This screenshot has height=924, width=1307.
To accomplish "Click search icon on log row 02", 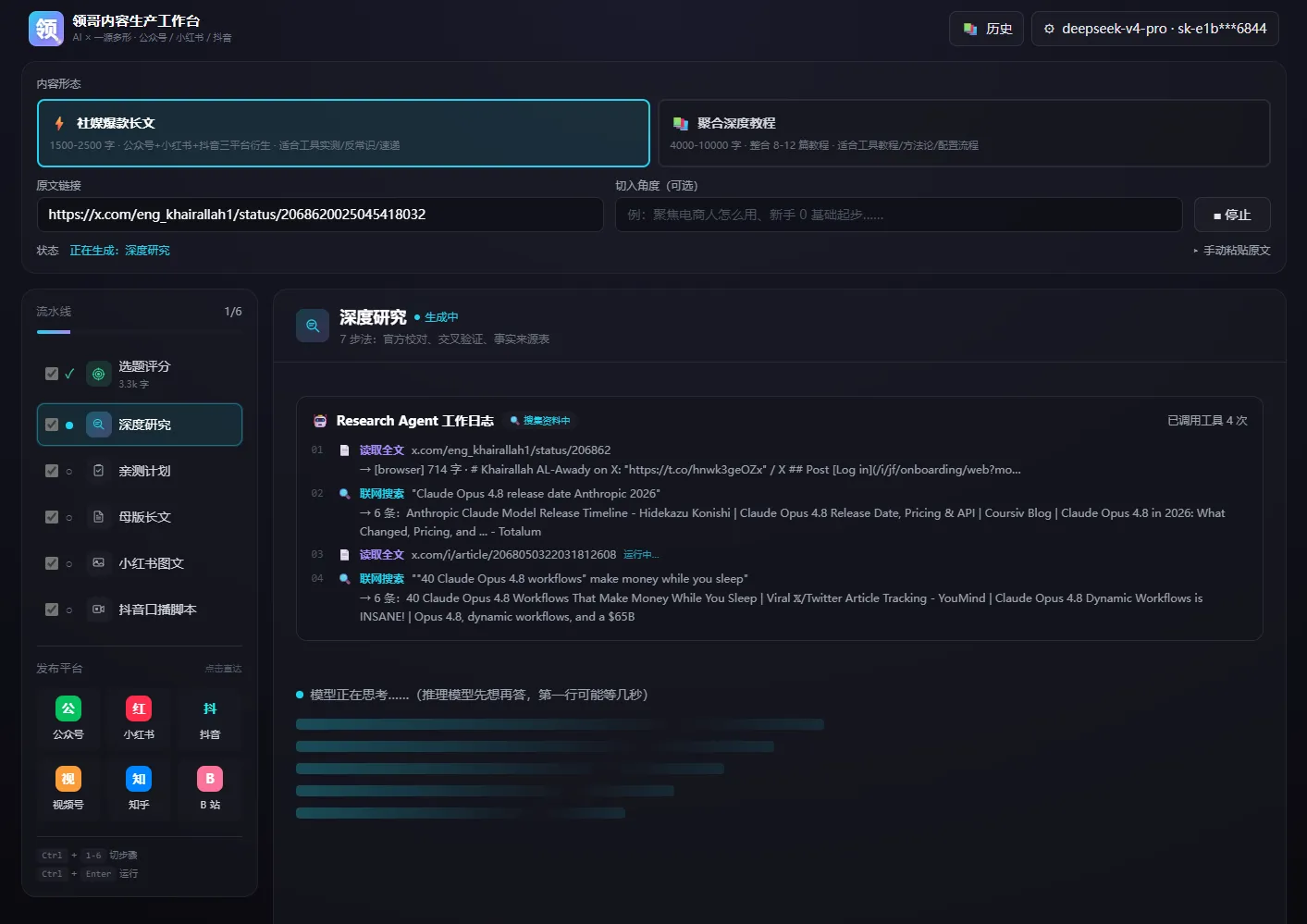I will 344,494.
